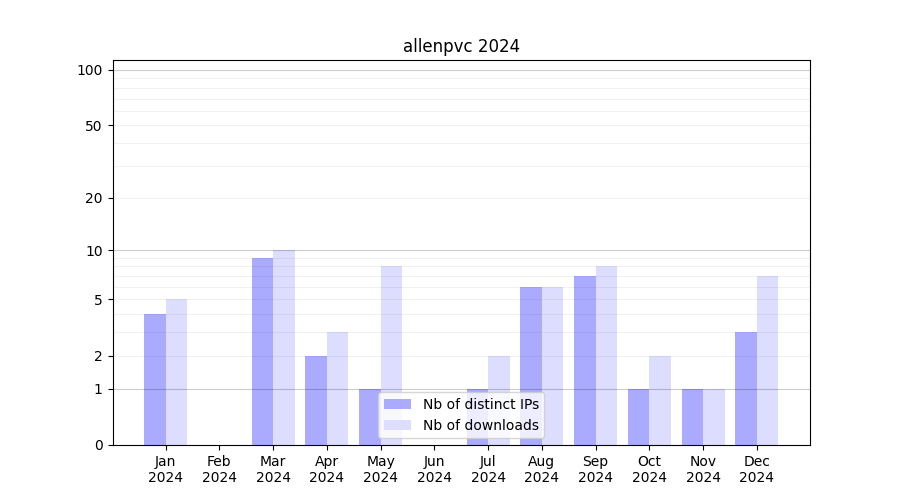Click the March distinct IPs bar
The image size is (900, 500).
coord(262,351)
